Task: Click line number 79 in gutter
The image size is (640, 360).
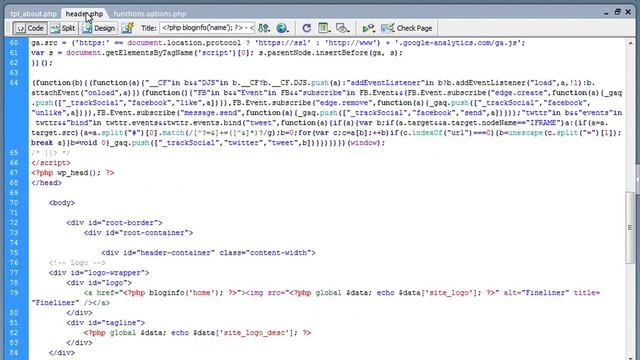Action: point(14,293)
